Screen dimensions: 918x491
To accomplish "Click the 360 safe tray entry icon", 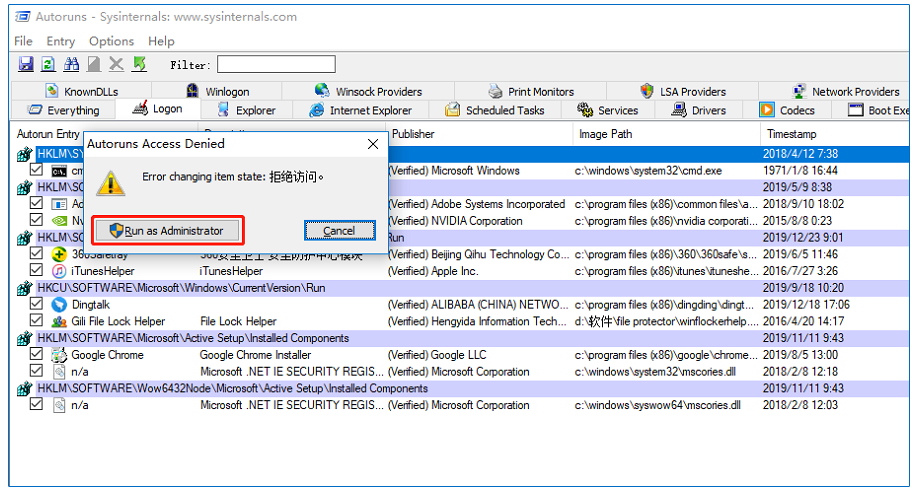I will click(59, 255).
